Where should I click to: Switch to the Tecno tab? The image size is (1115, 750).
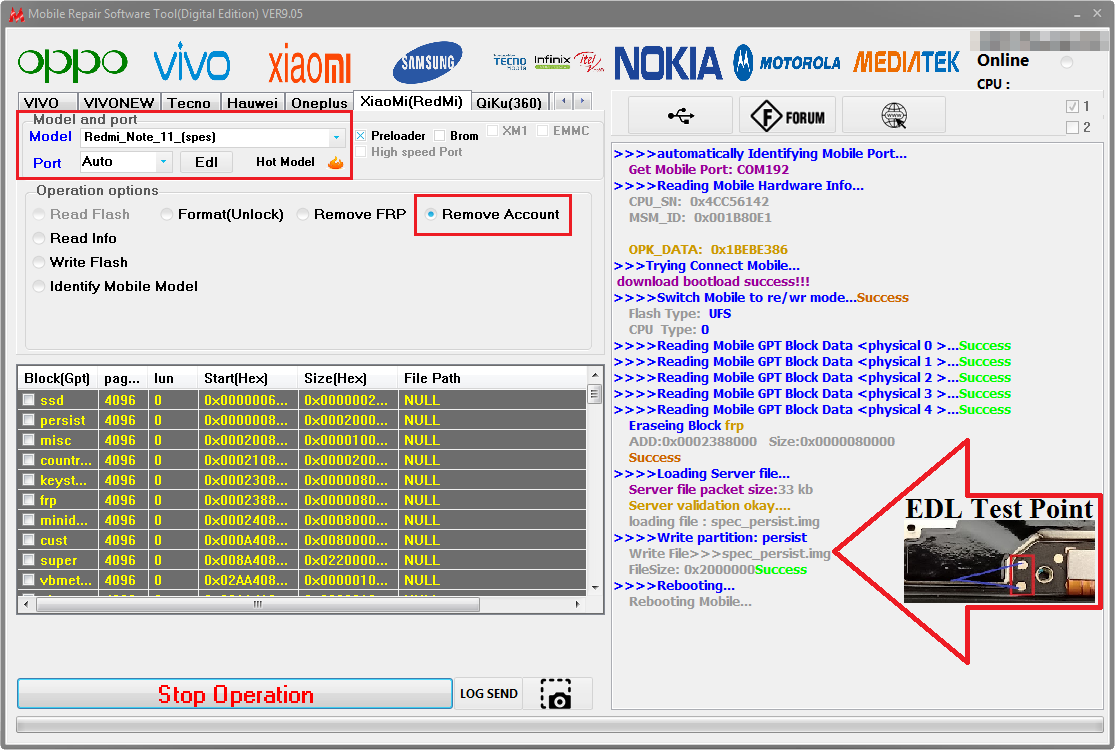point(189,103)
